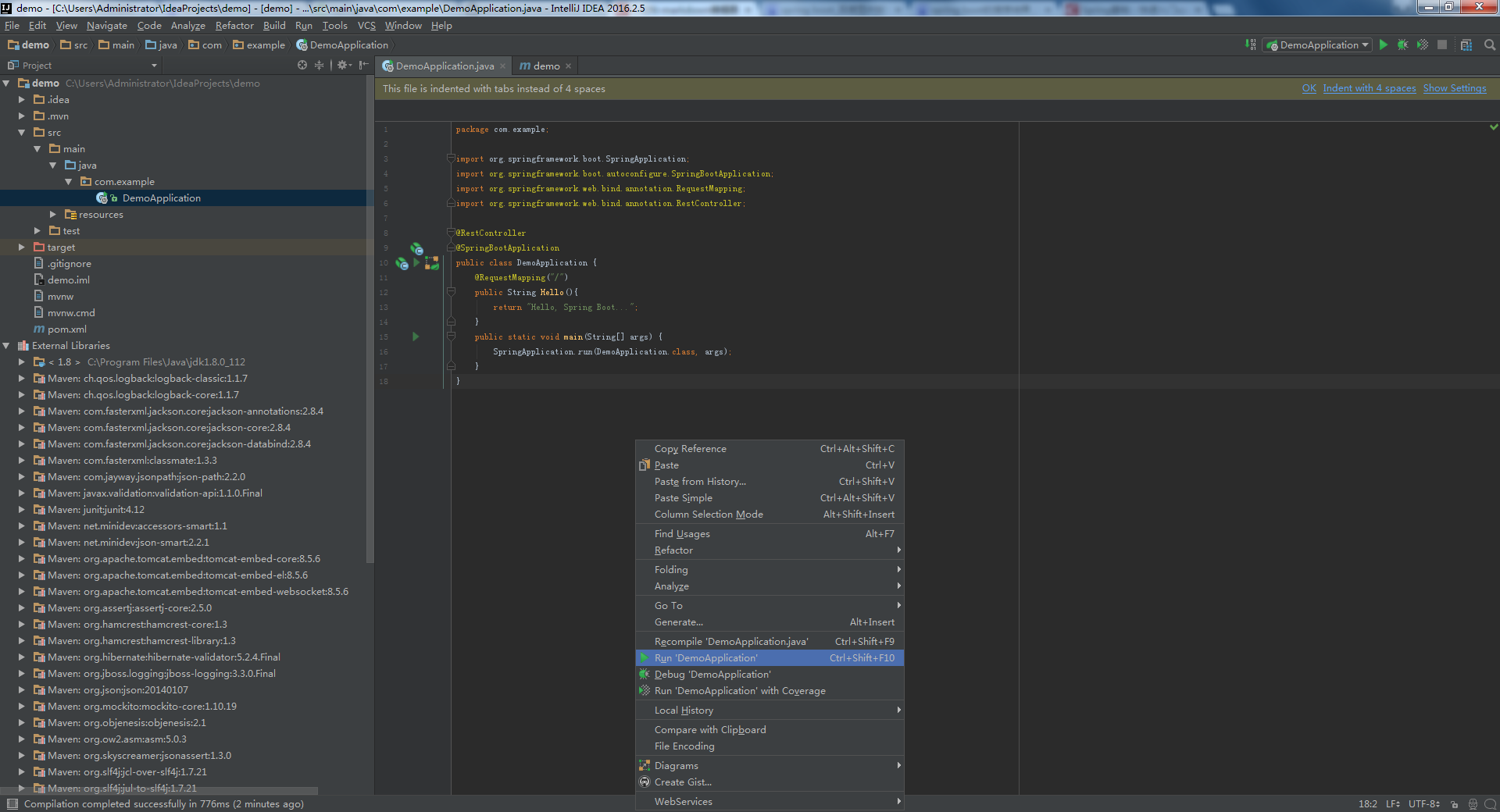Collapse fold marker at imports block
This screenshot has height=812, width=1500.
click(x=451, y=159)
